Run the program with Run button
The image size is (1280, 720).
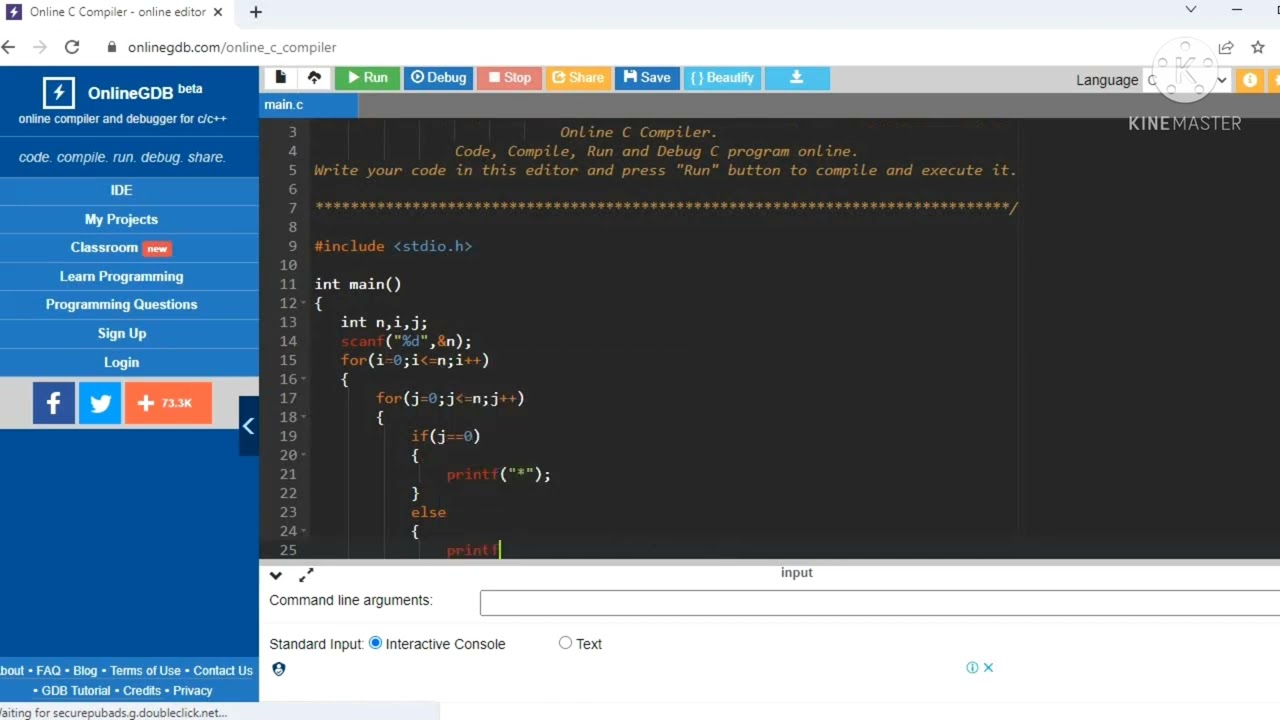367,78
